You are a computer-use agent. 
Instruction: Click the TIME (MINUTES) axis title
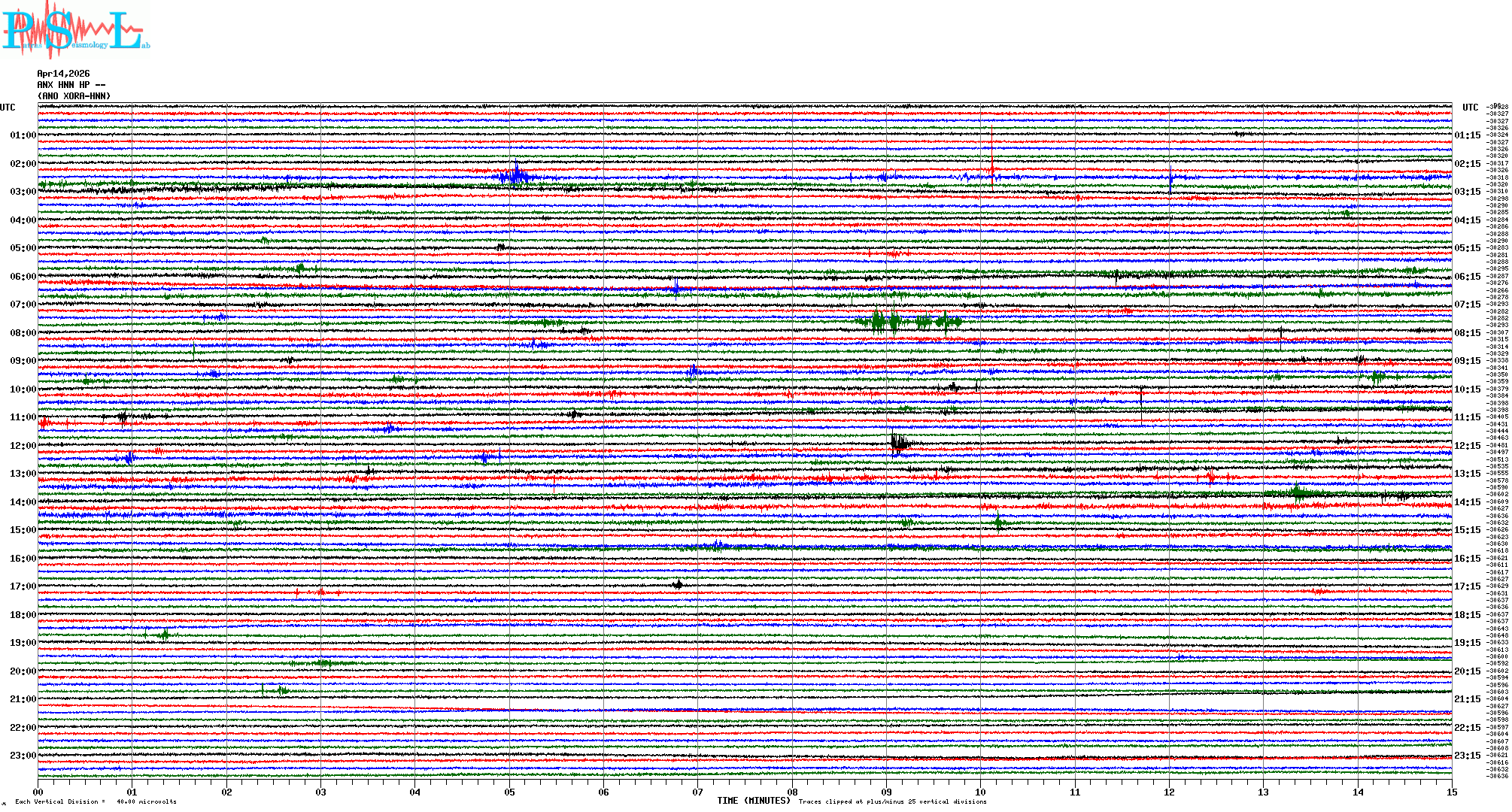pyautogui.click(x=754, y=801)
